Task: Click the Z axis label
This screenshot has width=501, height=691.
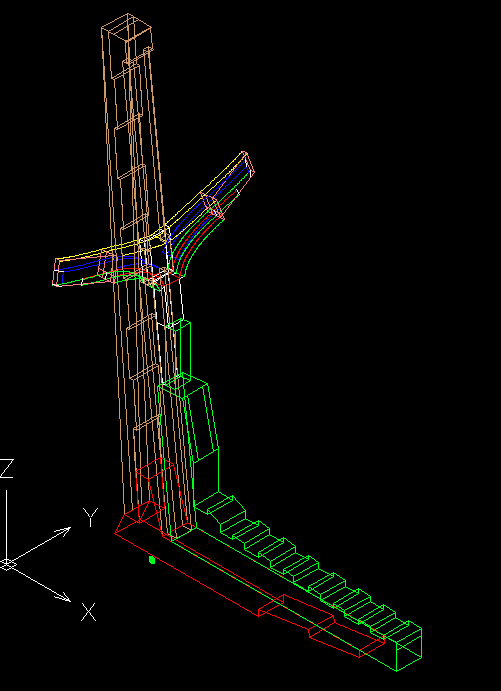Action: click(x=6, y=468)
